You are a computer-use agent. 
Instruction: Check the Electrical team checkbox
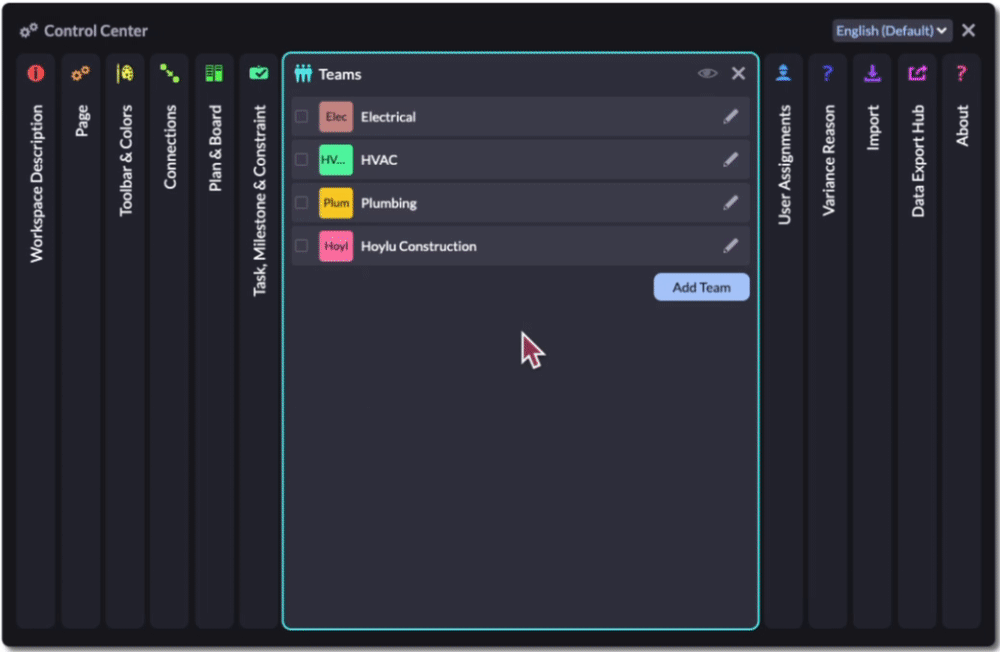302,117
